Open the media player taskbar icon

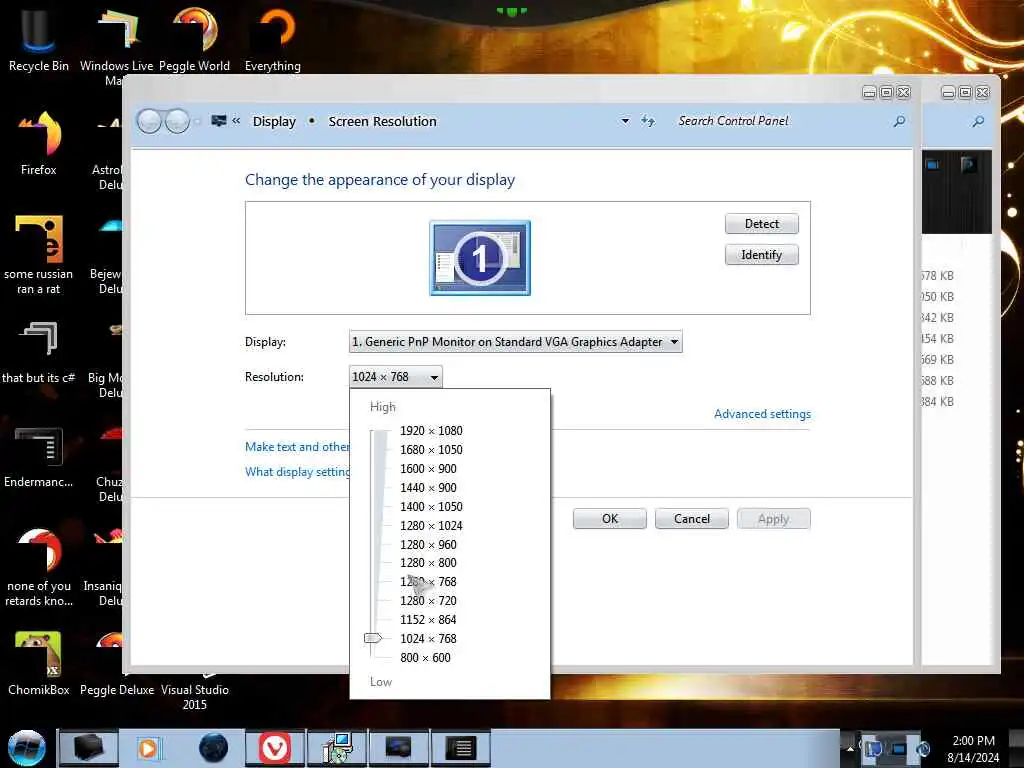click(148, 748)
